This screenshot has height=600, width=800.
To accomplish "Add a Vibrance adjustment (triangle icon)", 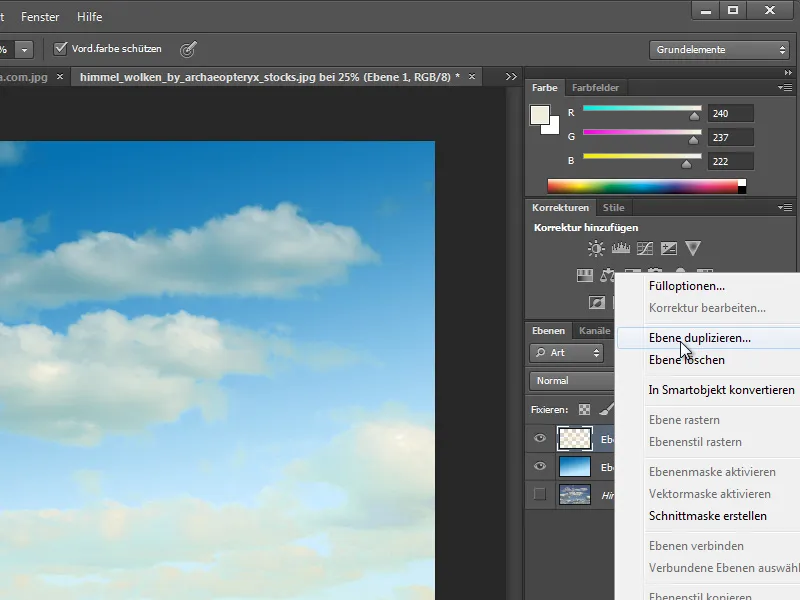I will coord(693,248).
